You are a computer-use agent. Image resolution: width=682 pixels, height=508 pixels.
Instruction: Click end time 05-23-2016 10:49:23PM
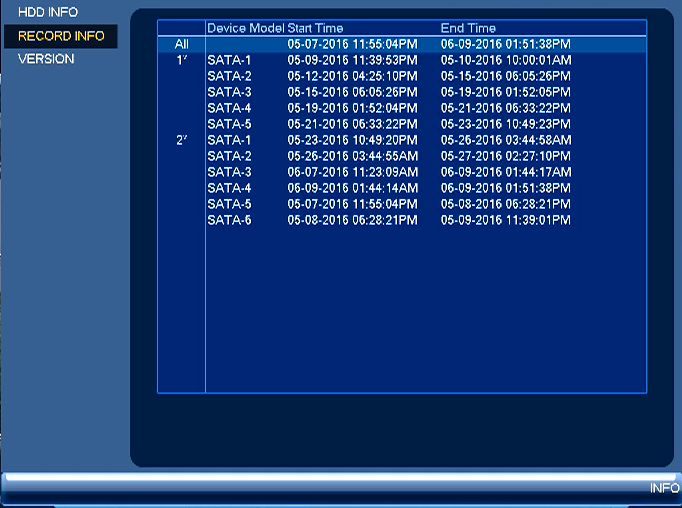tap(505, 124)
